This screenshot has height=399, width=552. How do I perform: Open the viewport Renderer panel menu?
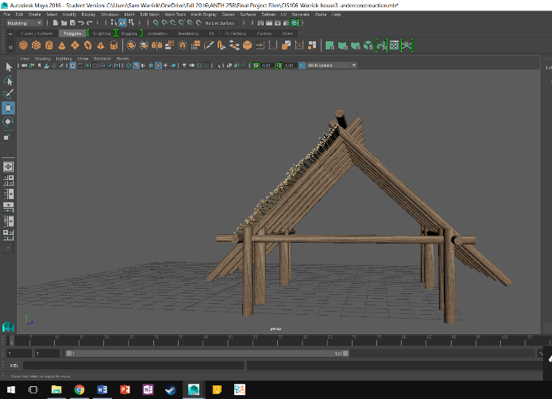pos(102,58)
